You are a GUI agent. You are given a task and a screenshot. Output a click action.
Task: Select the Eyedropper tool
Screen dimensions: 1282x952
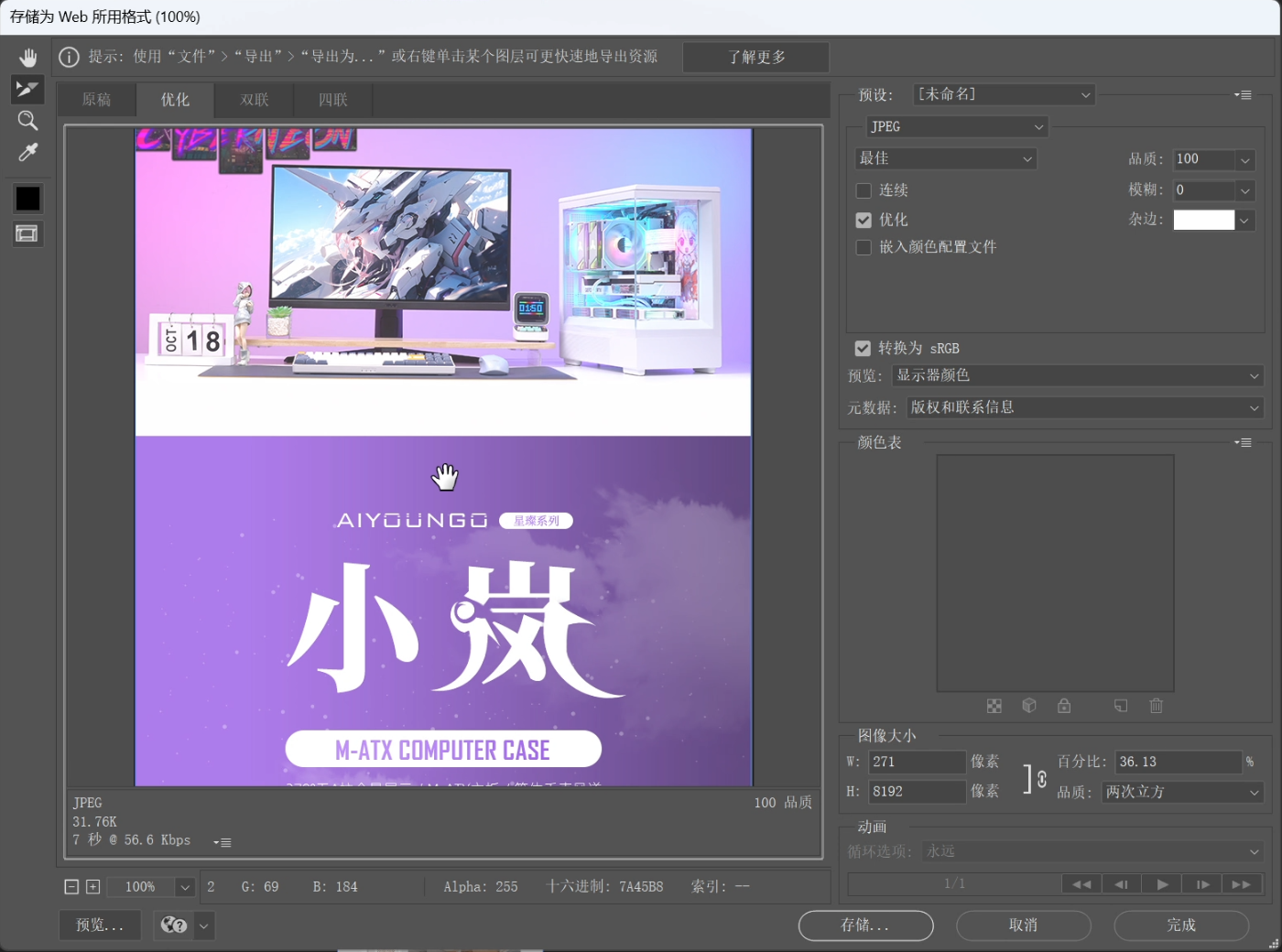(x=27, y=153)
